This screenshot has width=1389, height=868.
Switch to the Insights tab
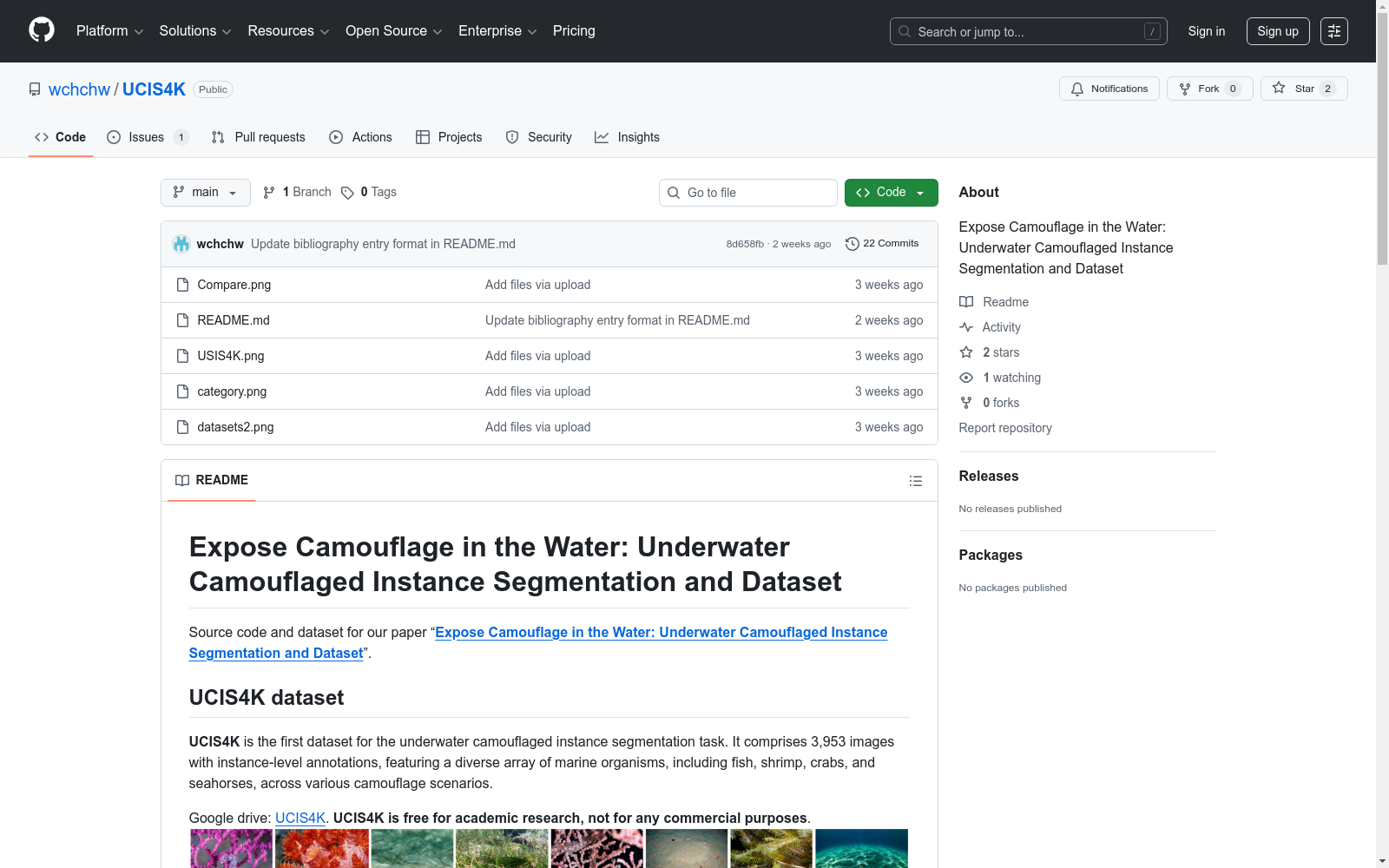[627, 137]
